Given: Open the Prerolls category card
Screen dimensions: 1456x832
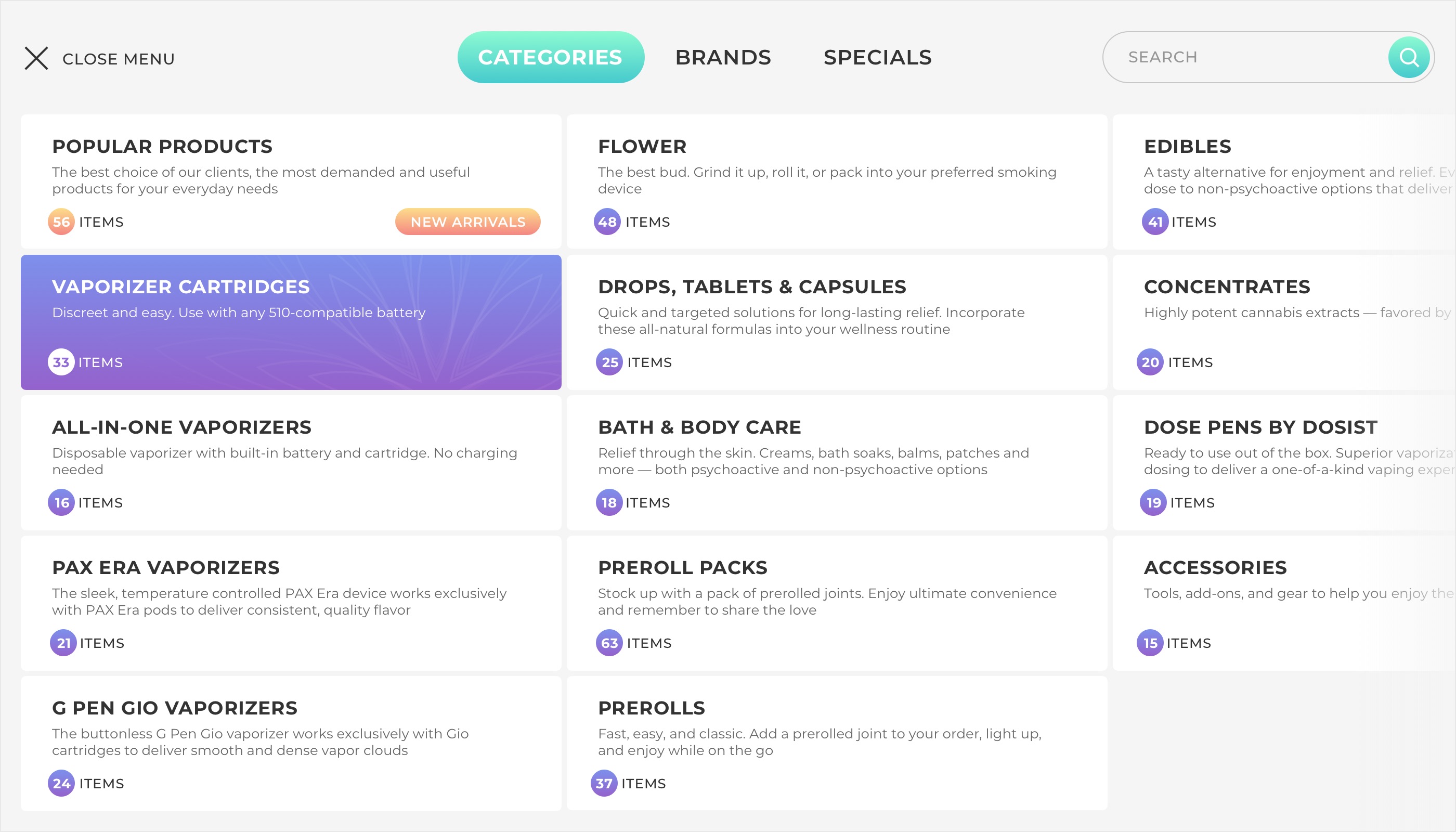Looking at the screenshot, I should coord(837,744).
